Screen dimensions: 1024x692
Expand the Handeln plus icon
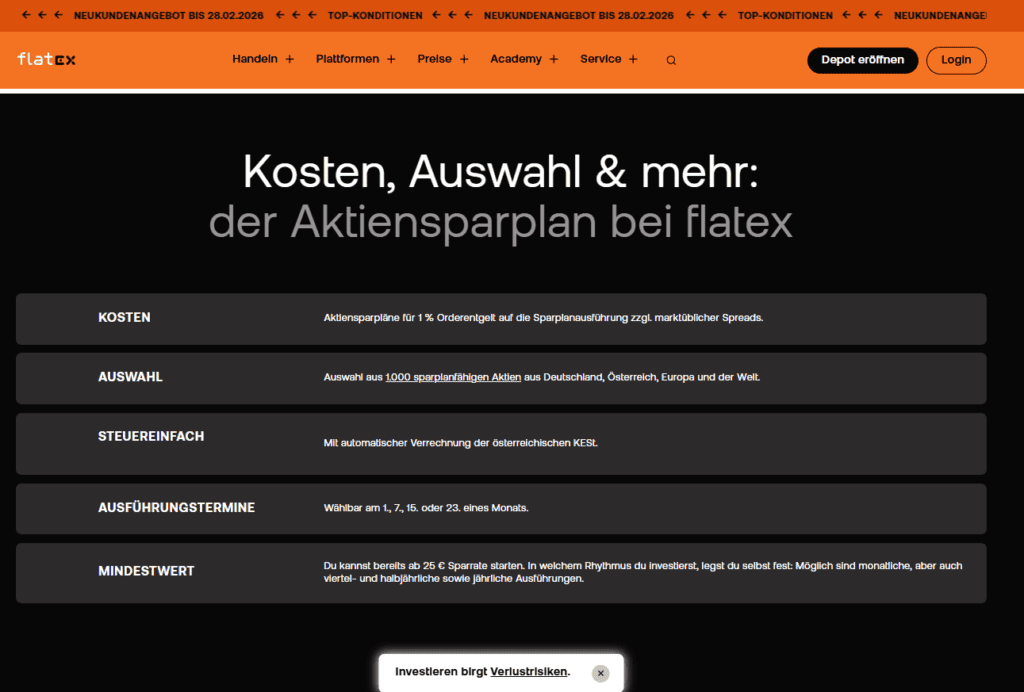coord(290,60)
